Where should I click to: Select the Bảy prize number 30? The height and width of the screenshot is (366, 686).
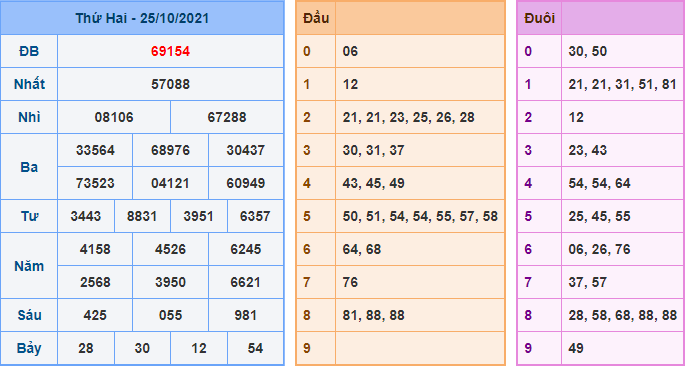click(142, 349)
